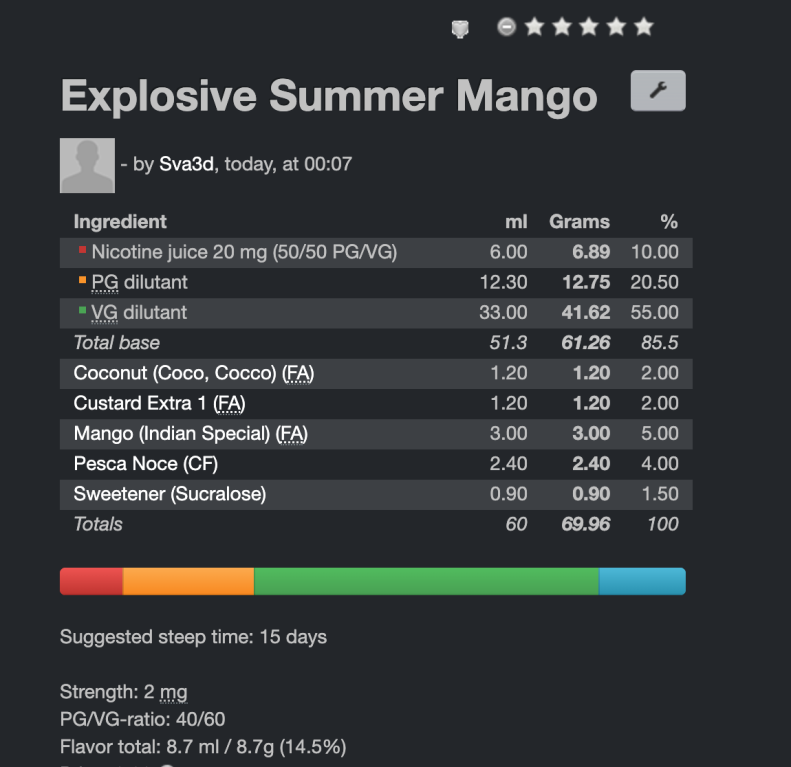Open the author Sva3d profile link
This screenshot has width=791, height=767.
[x=186, y=164]
